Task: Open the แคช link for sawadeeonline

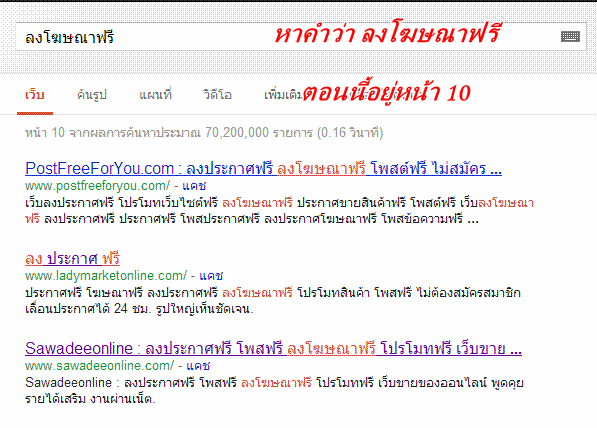Action: tap(198, 366)
